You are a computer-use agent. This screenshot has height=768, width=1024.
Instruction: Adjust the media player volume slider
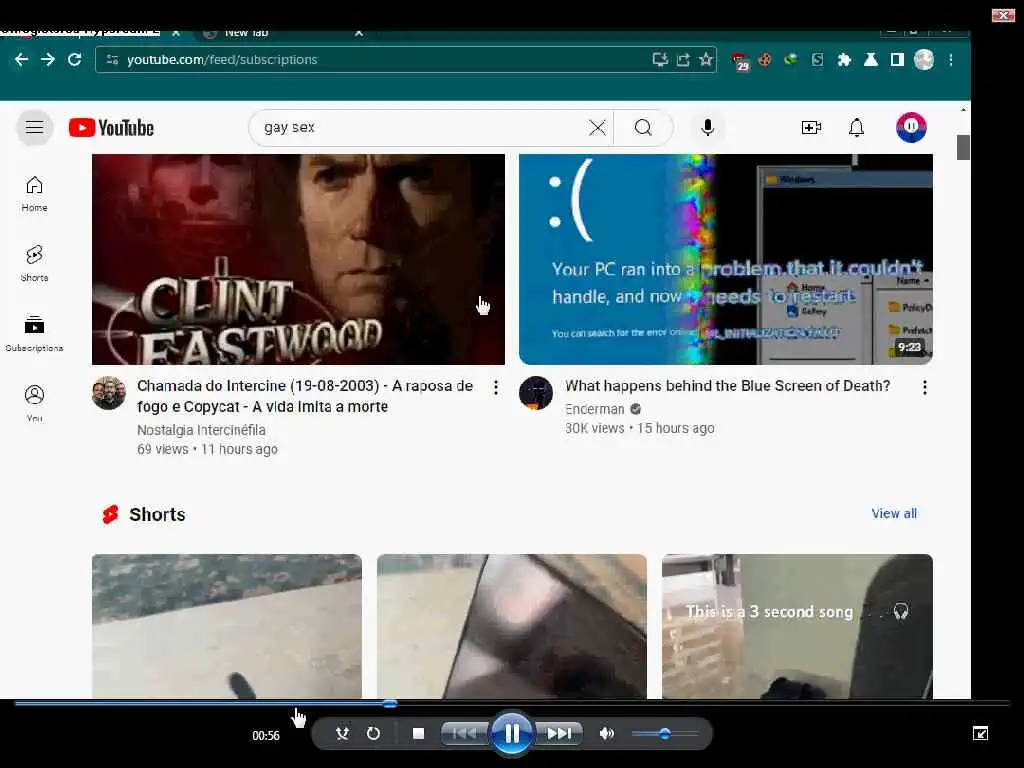pos(665,734)
